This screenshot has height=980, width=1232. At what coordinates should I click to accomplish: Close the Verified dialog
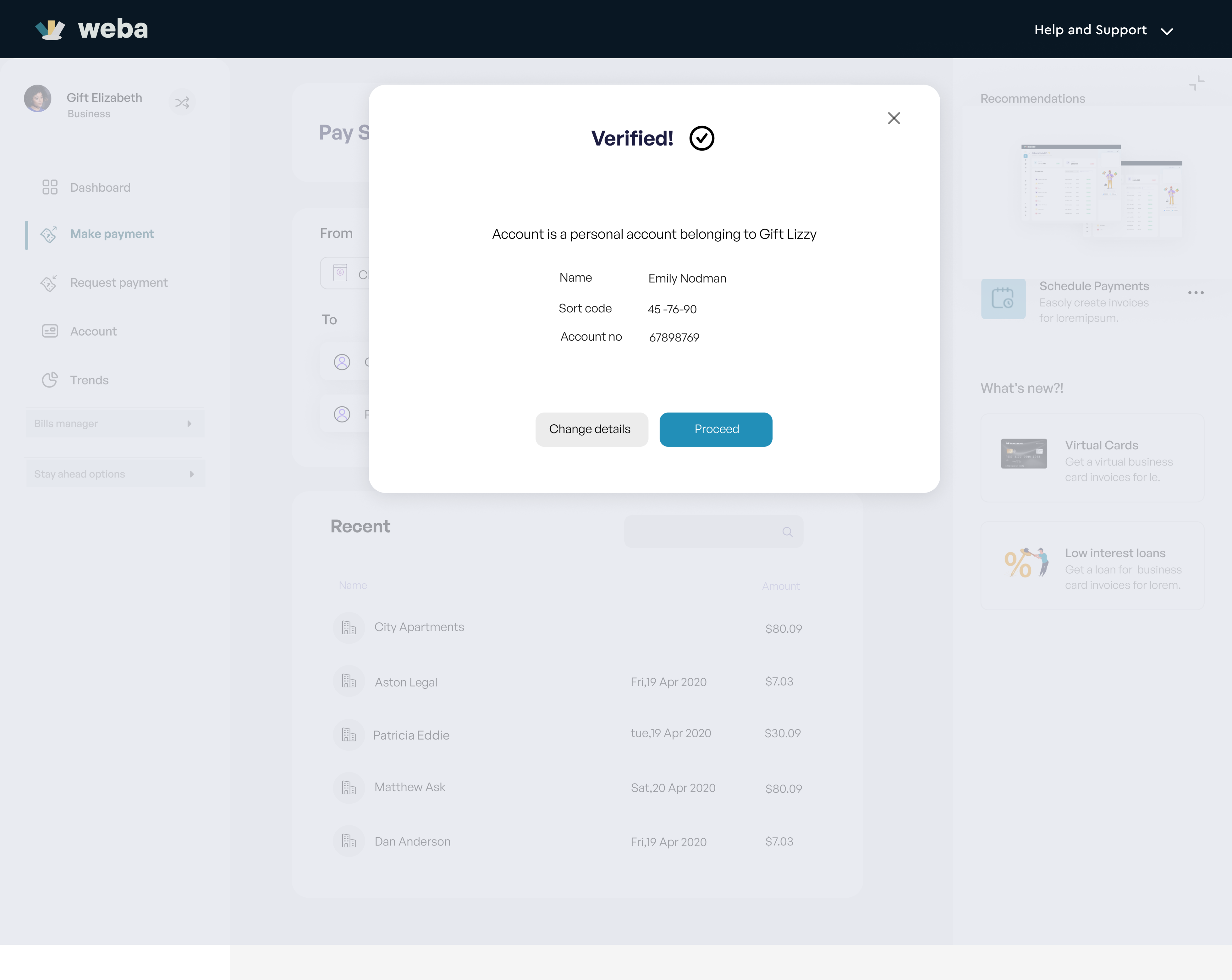[894, 118]
